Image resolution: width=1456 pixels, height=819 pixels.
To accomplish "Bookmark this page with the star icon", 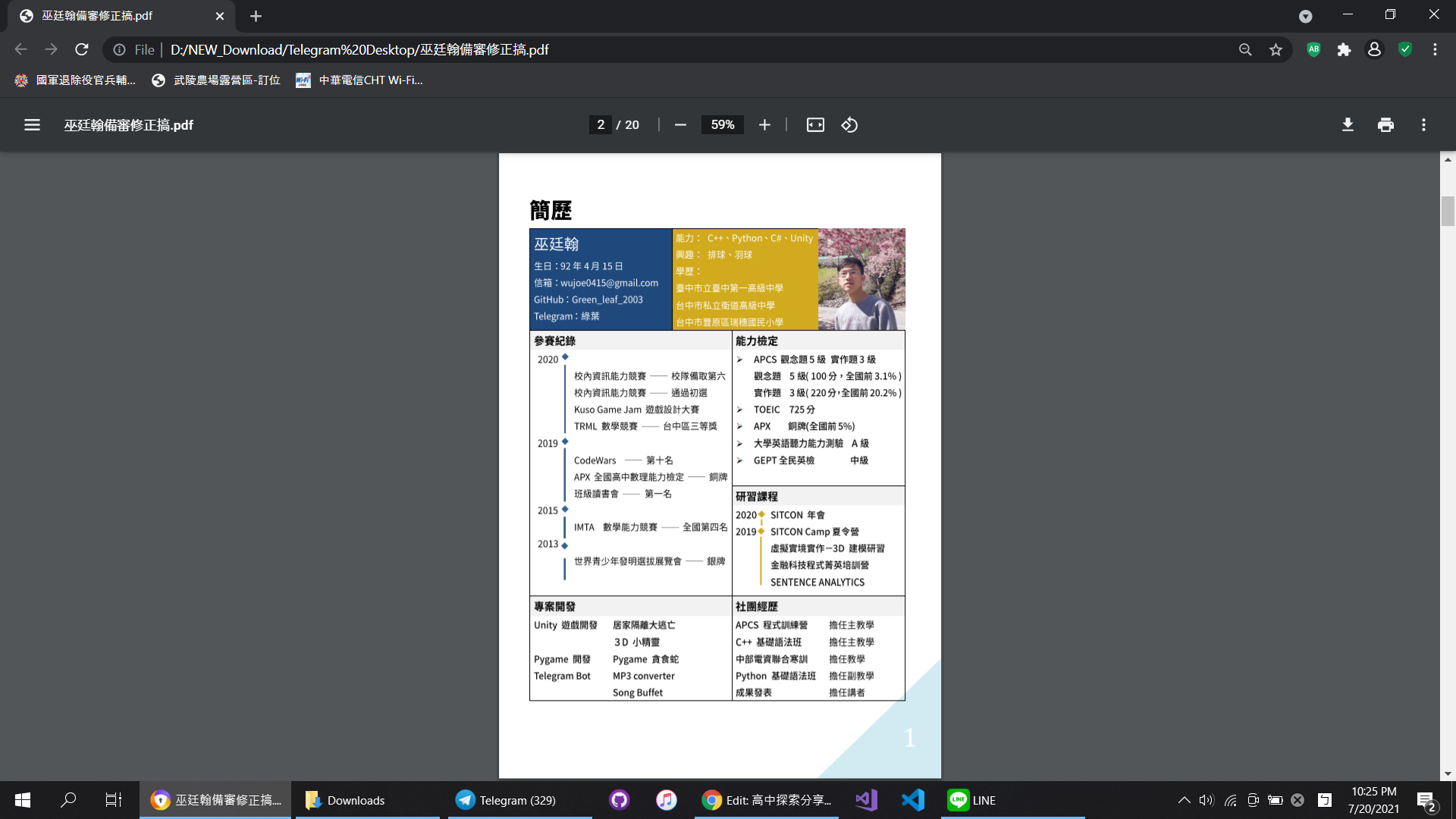I will 1276,50.
